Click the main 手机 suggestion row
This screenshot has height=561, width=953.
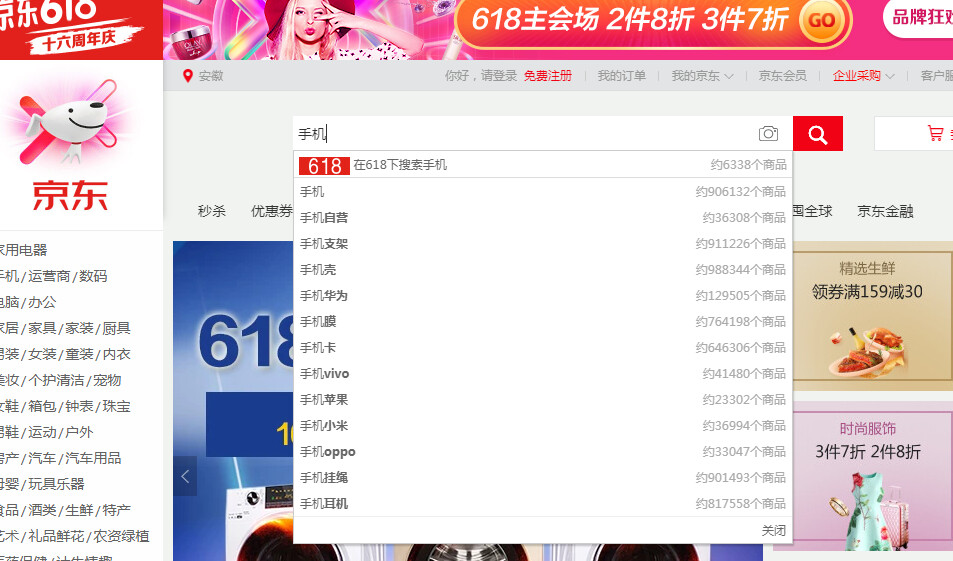click(x=543, y=191)
